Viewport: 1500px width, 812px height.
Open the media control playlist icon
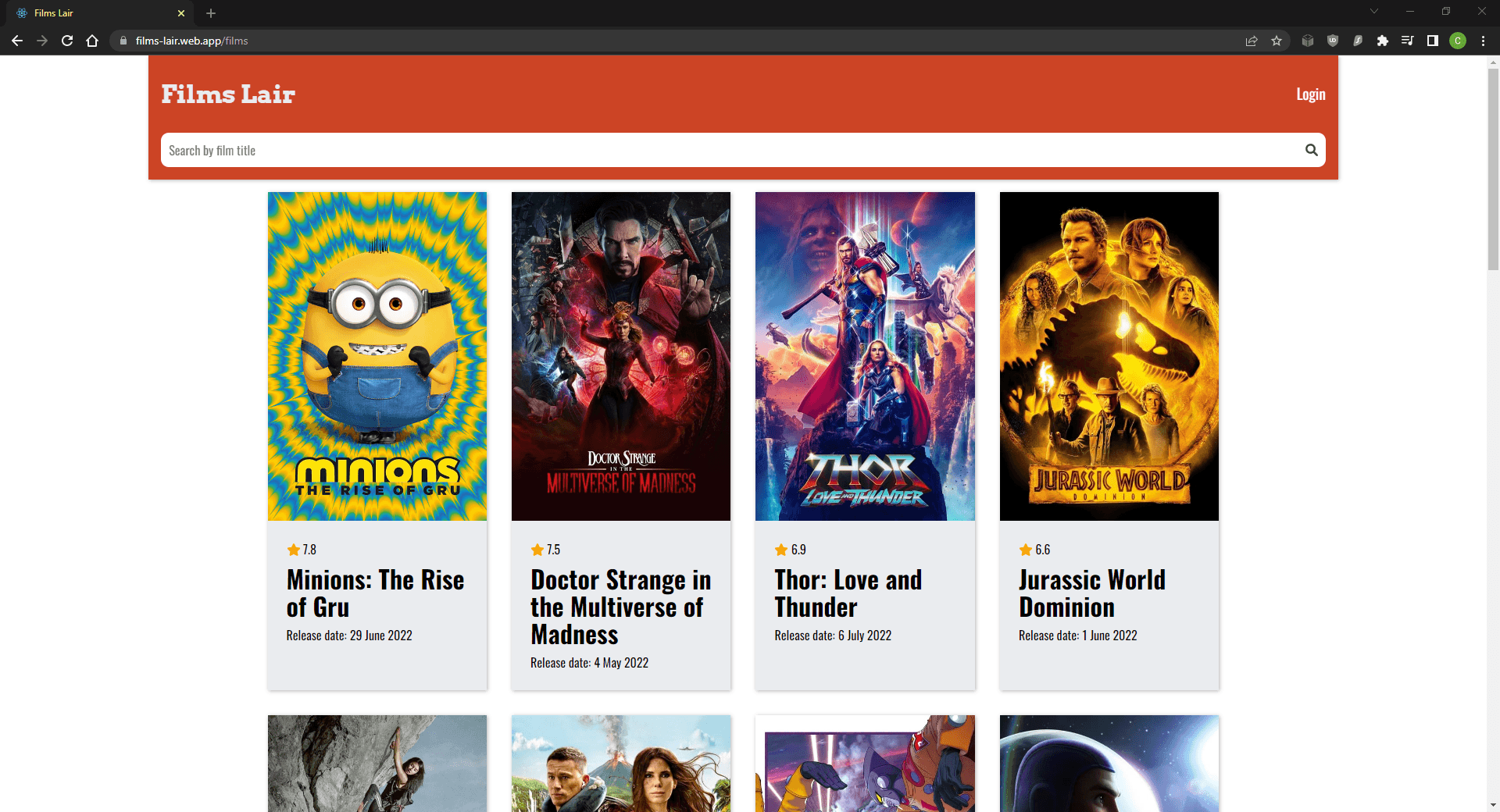[x=1408, y=41]
